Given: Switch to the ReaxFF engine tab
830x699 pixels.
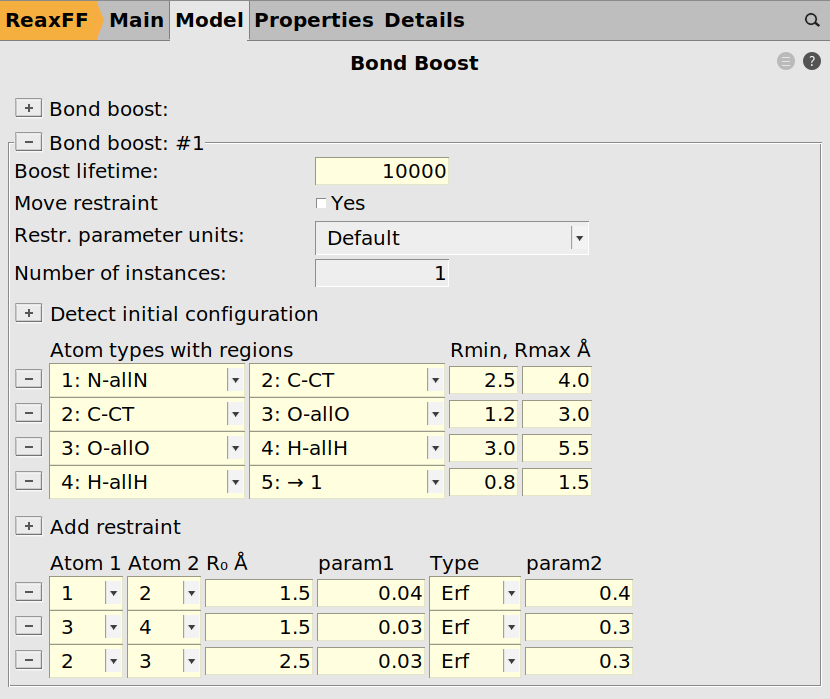Looking at the screenshot, I should (48, 20).
